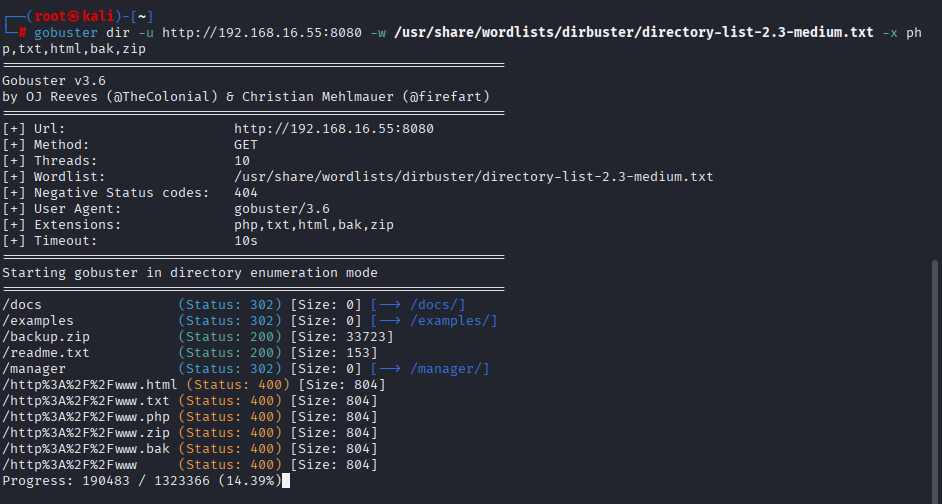The width and height of the screenshot is (942, 504).
Task: Click the Extensions value 'php,txt,html,bak,zip'
Action: [314, 225]
